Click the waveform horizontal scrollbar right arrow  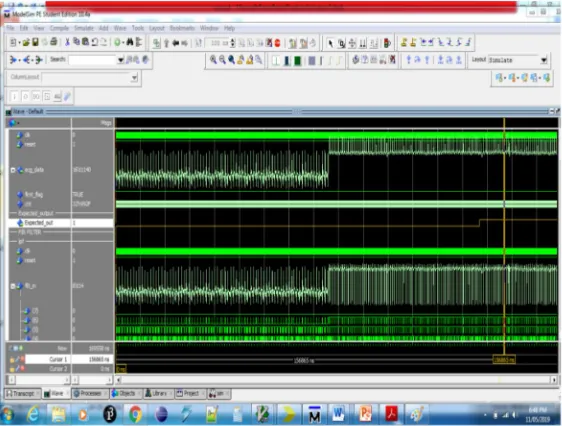[x=554, y=380]
